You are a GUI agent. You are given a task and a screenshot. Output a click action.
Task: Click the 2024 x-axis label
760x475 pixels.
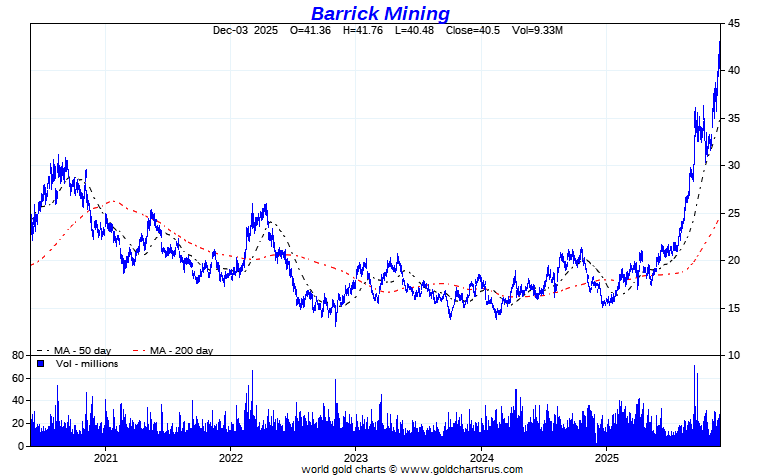pos(481,458)
